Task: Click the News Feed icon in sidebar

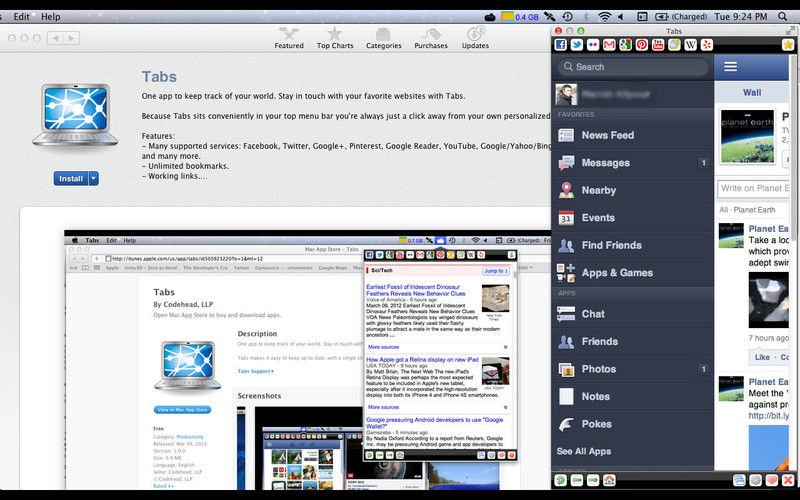Action: tap(566, 135)
